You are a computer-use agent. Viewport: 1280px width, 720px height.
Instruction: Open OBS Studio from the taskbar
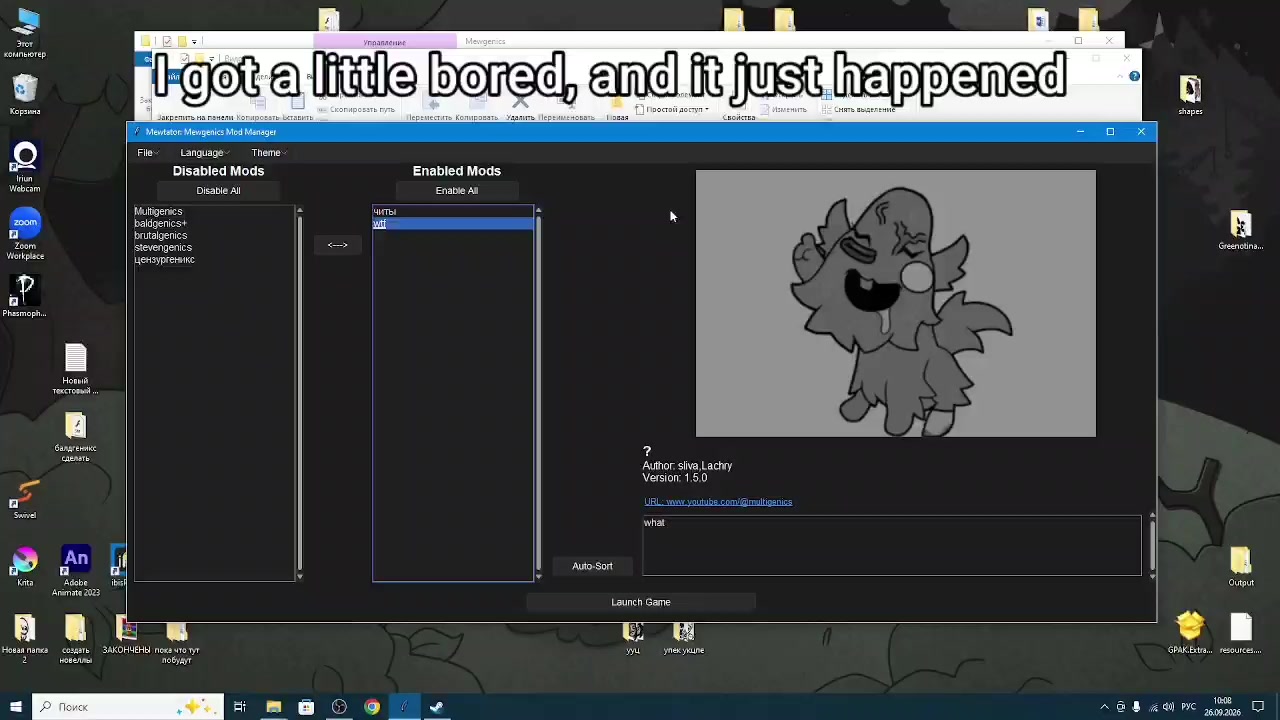pos(339,707)
